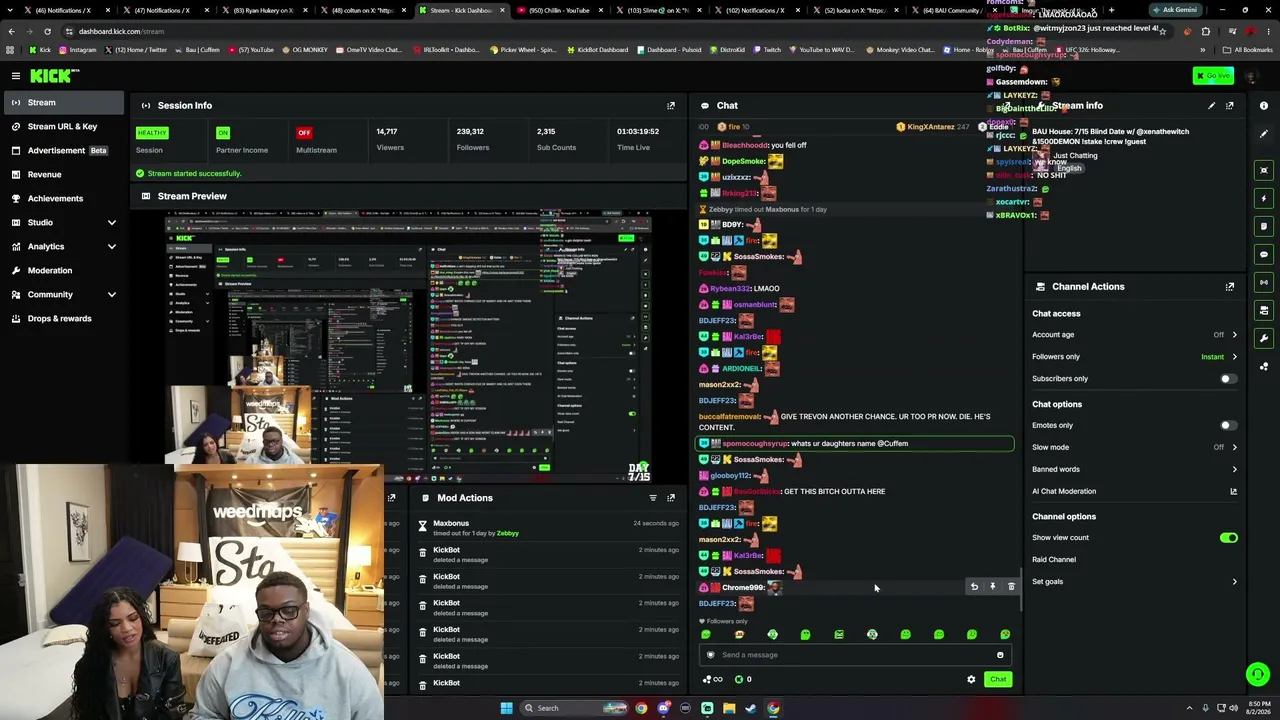Viewport: 1280px width, 720px height.
Task: Click Ask Gemini button in browser
Action: coord(1174,10)
